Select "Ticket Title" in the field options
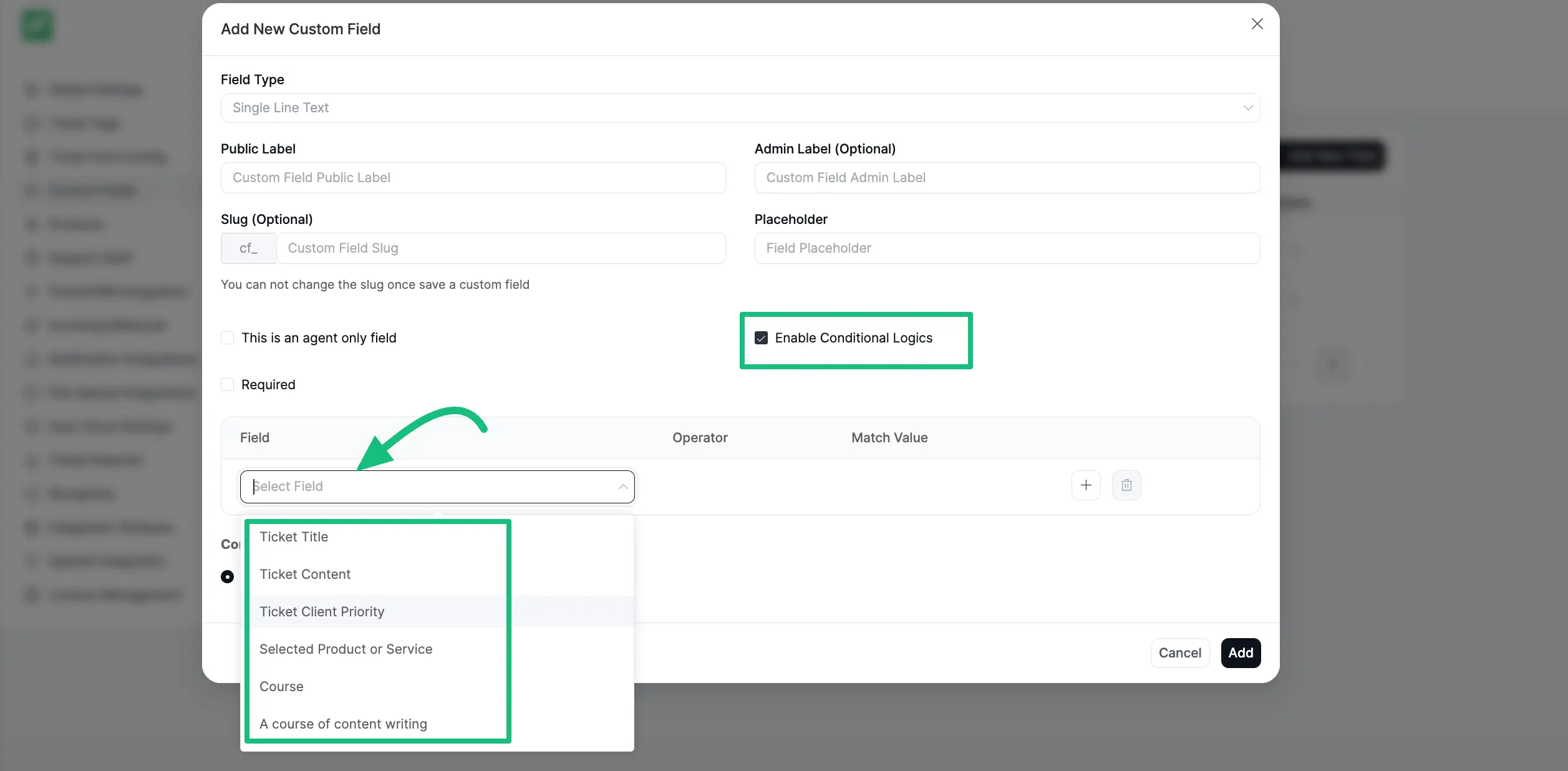Viewport: 1568px width, 771px height. (x=294, y=536)
